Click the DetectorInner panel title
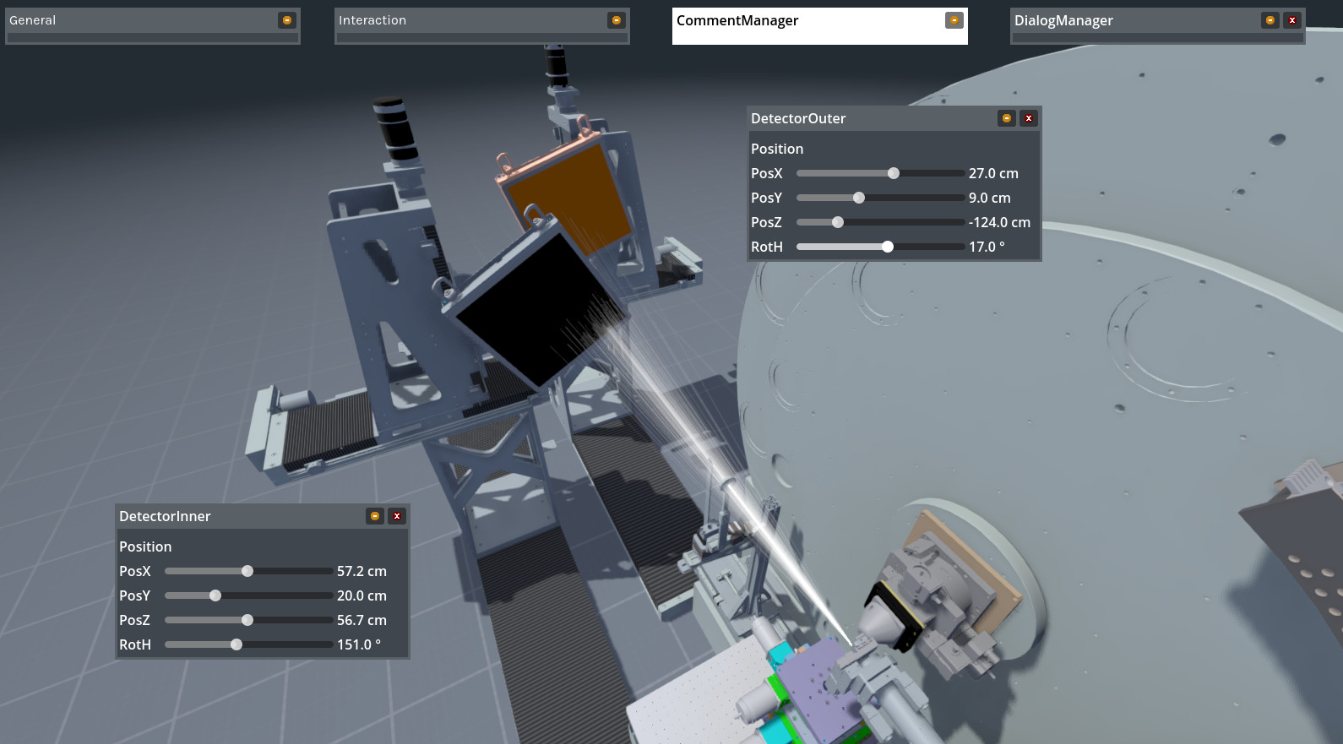This screenshot has height=744, width=1343. coord(165,516)
